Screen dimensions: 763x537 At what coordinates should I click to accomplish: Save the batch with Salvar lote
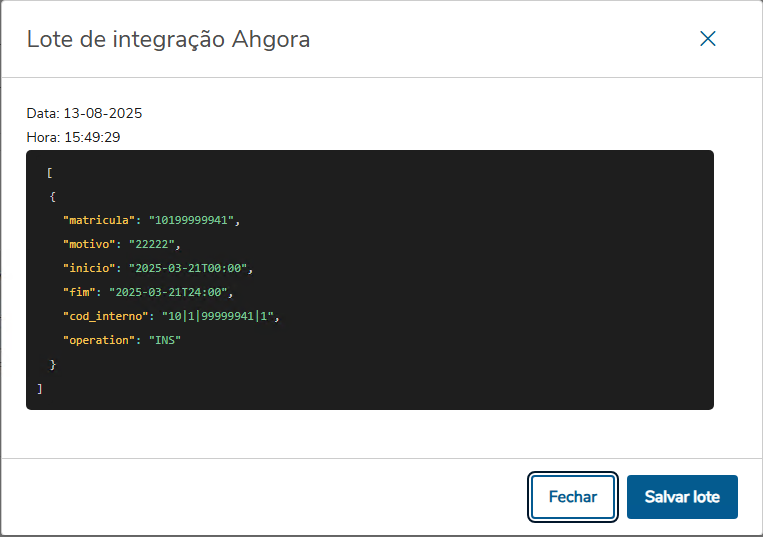click(682, 497)
